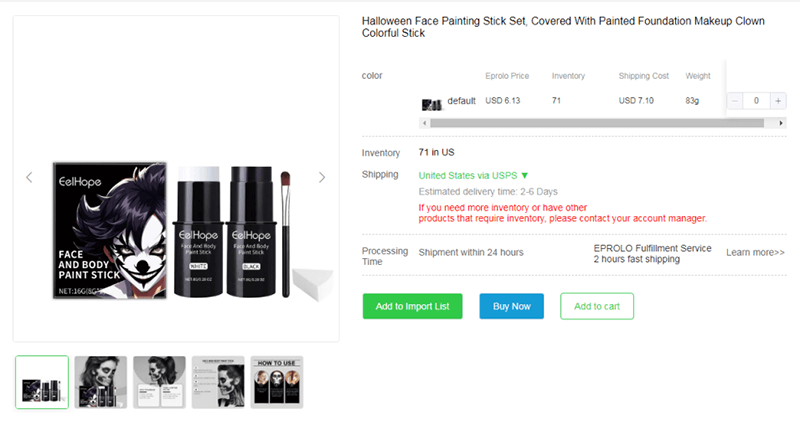Viewport: 800px width, 425px height.
Task: Increase quantity with the plus button
Action: pos(778,101)
